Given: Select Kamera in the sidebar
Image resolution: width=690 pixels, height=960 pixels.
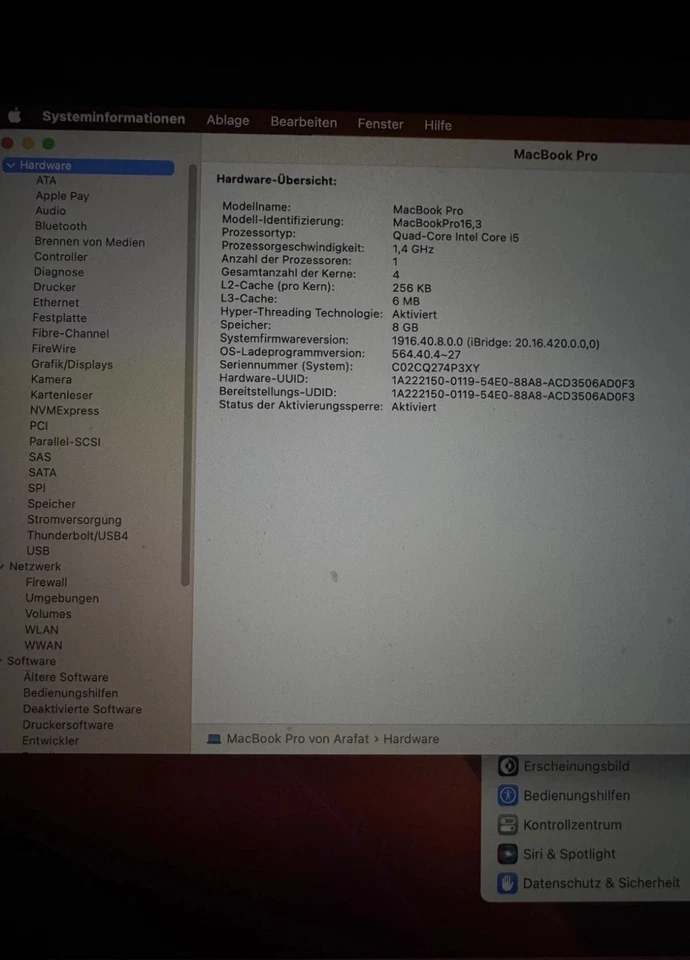Looking at the screenshot, I should (51, 380).
